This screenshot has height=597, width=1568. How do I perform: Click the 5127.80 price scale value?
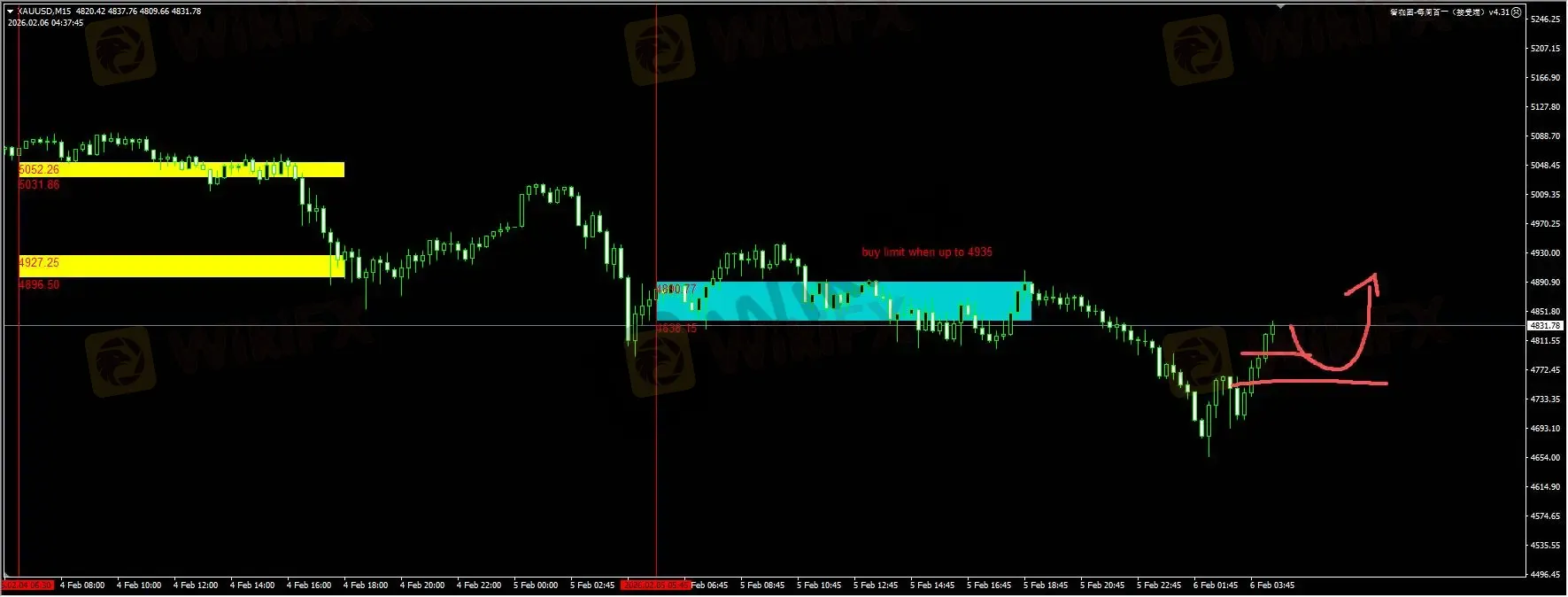point(1545,107)
